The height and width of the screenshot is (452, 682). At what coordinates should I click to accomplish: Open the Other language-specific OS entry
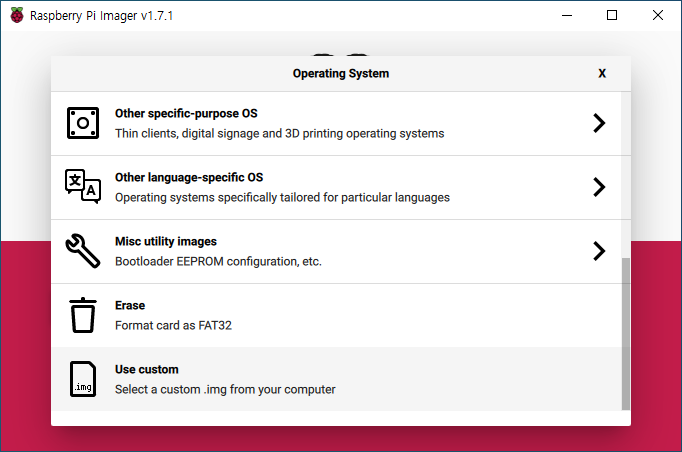coord(336,187)
